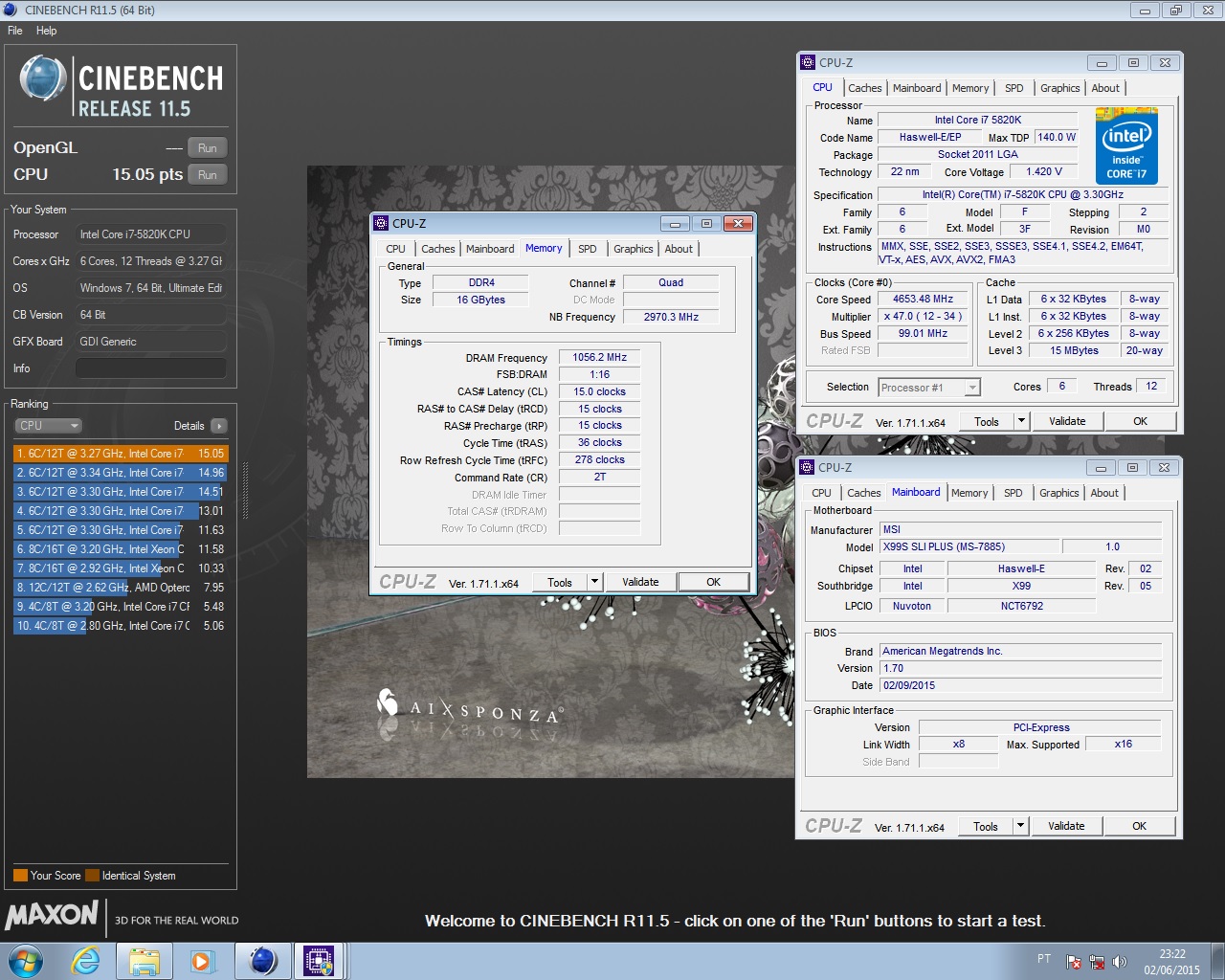Click the Action Center flag tray icon
Viewport: 1225px width, 980px height.
coord(1074,962)
